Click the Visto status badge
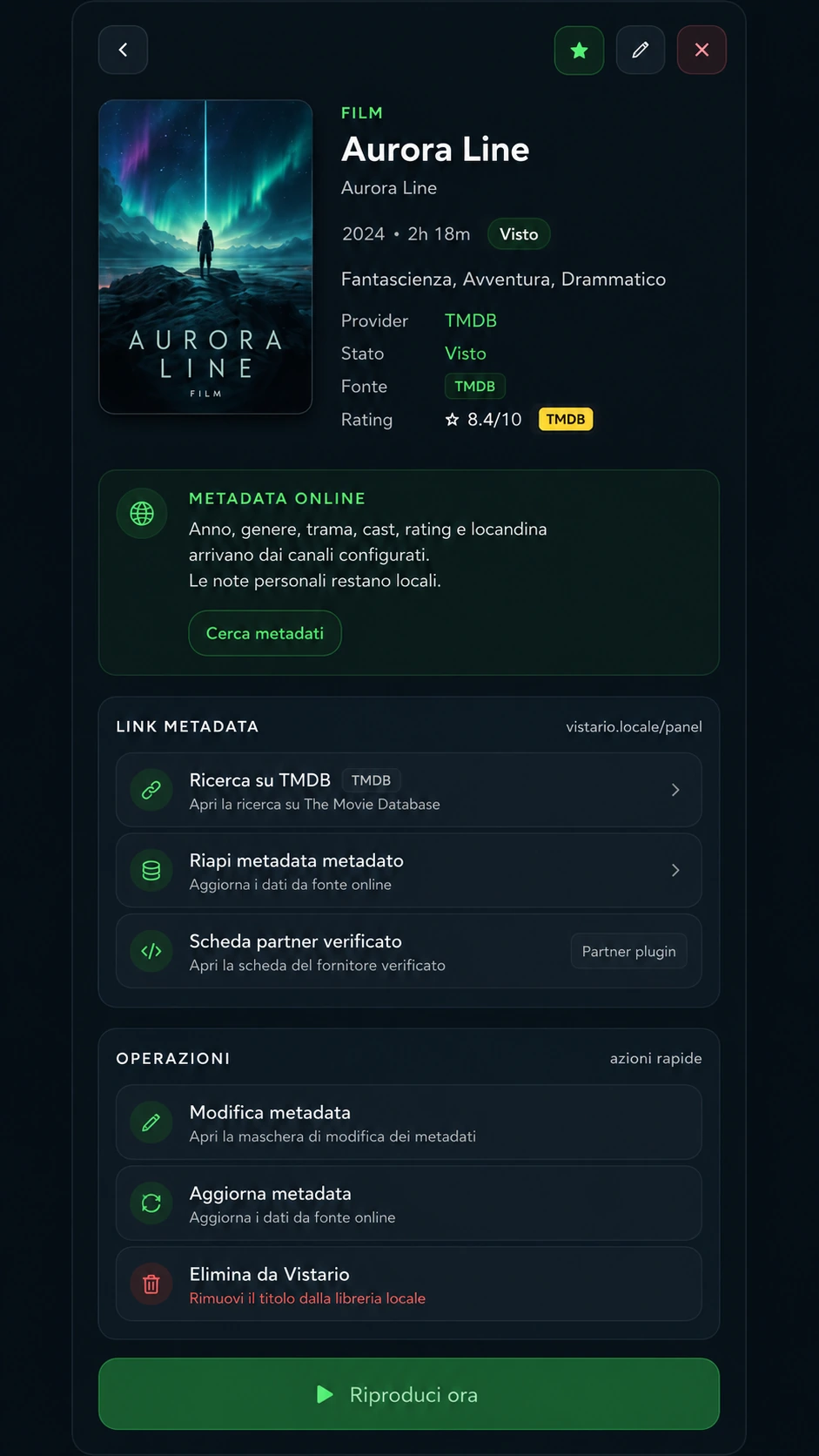 tap(519, 234)
